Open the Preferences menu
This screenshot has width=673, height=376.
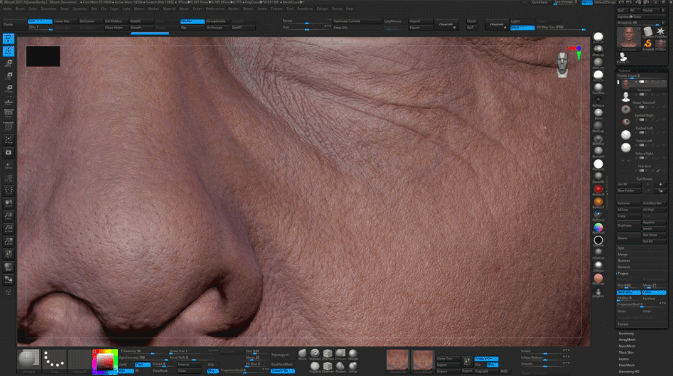pyautogui.click(x=215, y=9)
